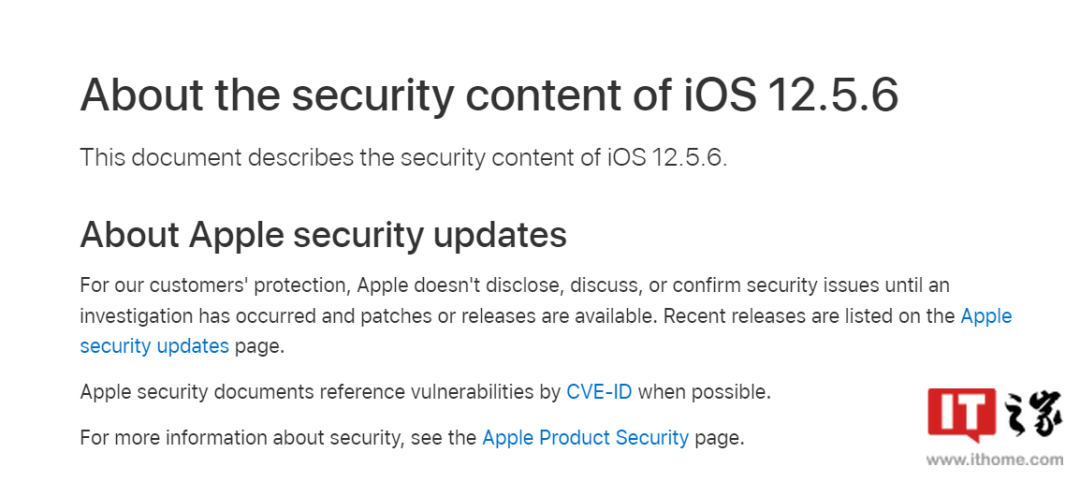Click the word 'About' in main title
Screen dimensions: 1080x482
tap(141, 95)
